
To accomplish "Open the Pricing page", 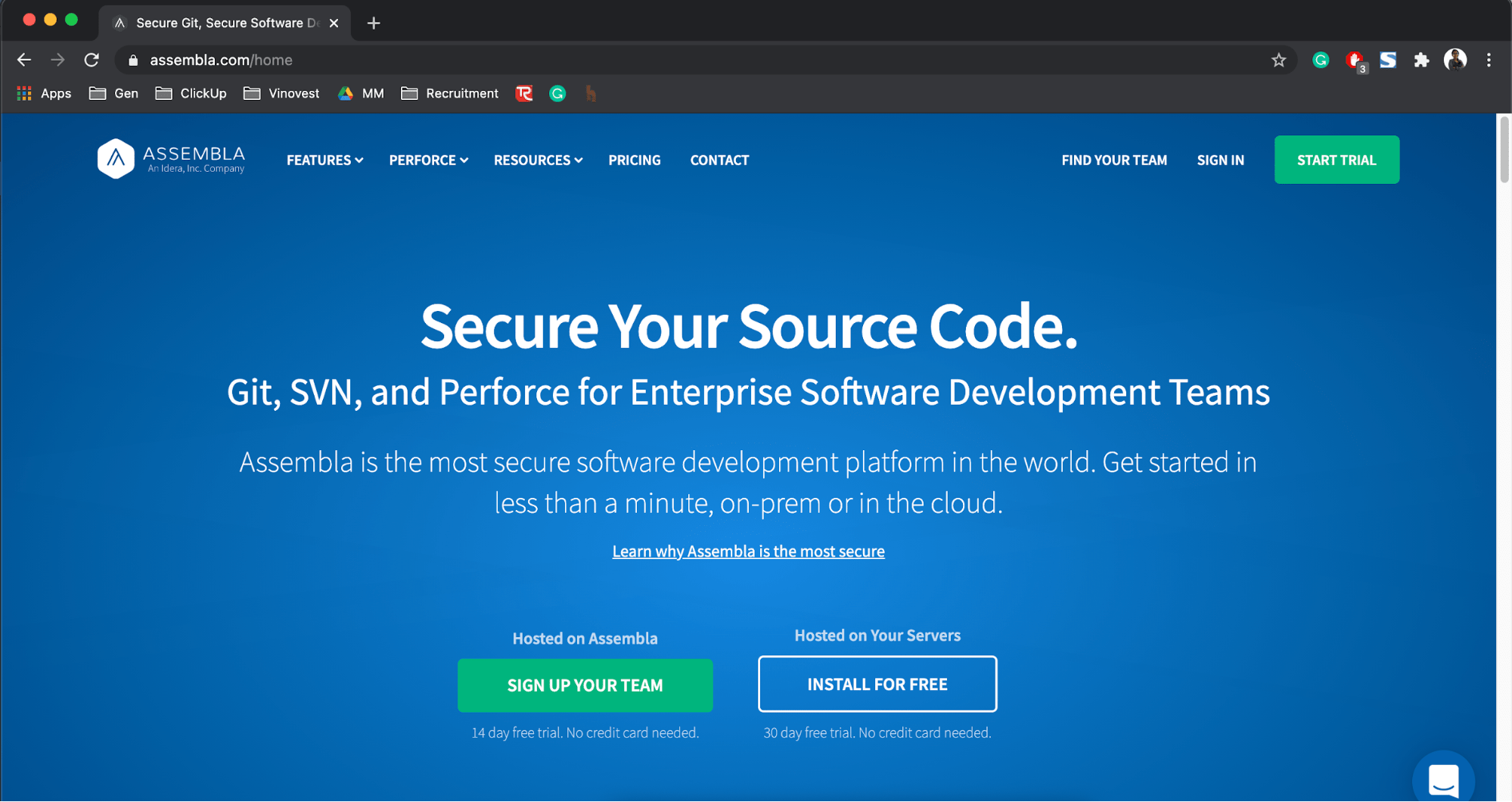I will [x=635, y=160].
